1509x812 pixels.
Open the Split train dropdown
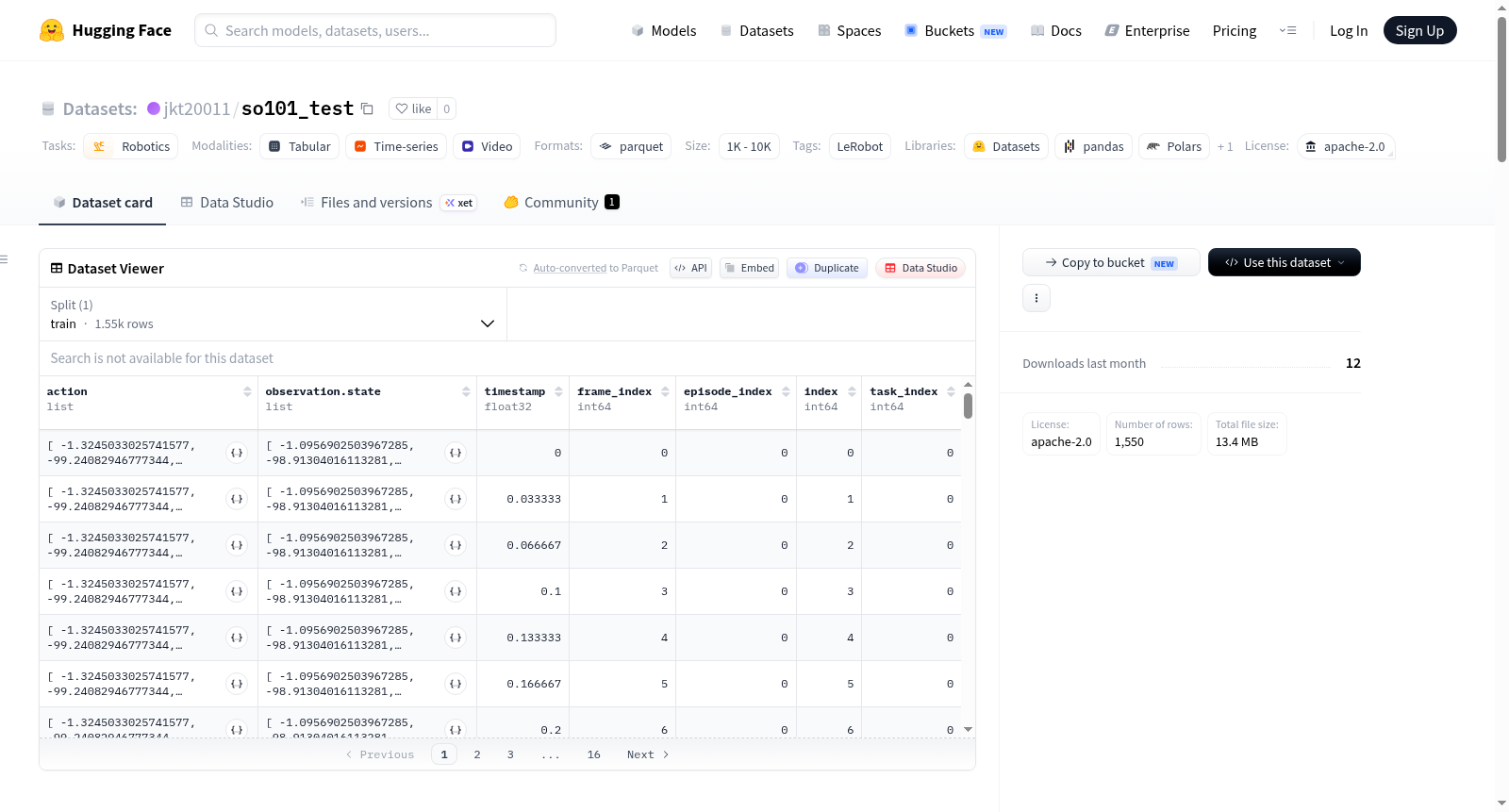(273, 314)
